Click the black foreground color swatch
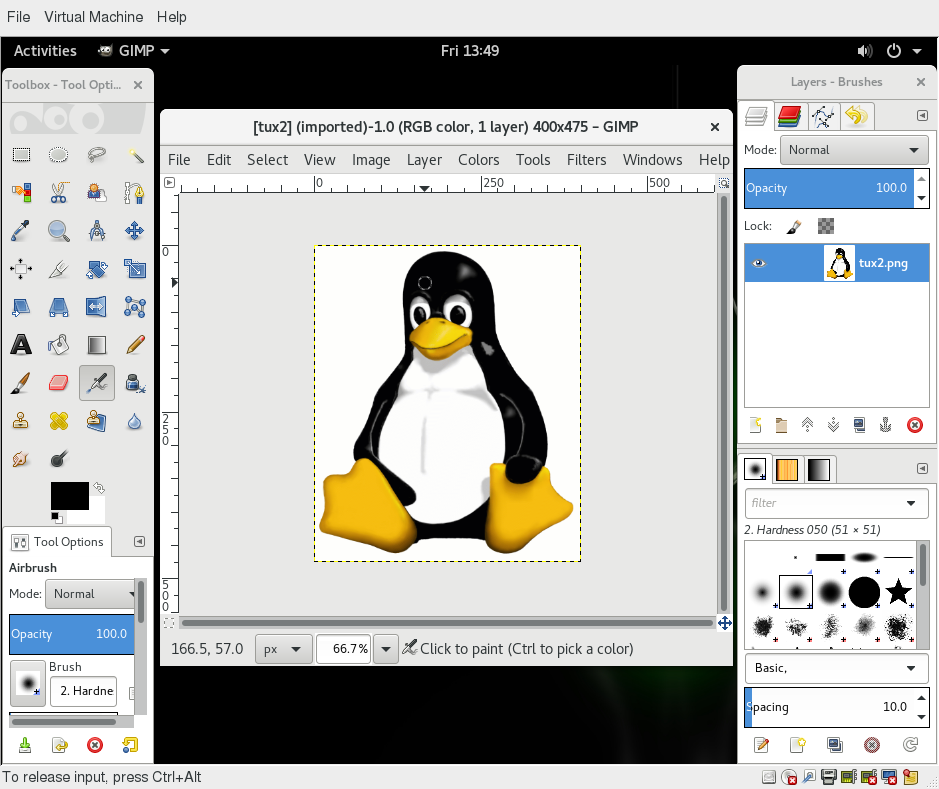The image size is (939, 789). [69, 496]
